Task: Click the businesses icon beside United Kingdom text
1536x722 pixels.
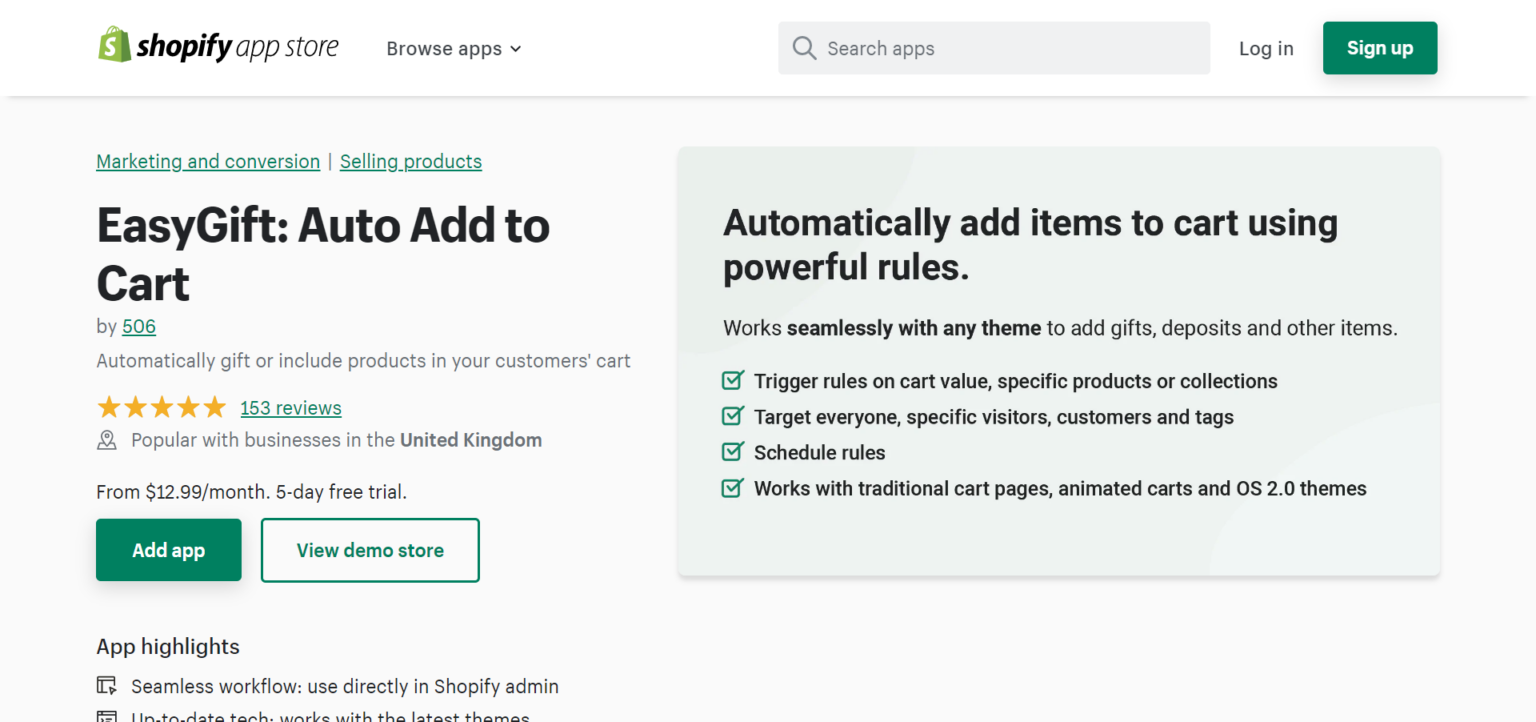Action: [x=107, y=439]
